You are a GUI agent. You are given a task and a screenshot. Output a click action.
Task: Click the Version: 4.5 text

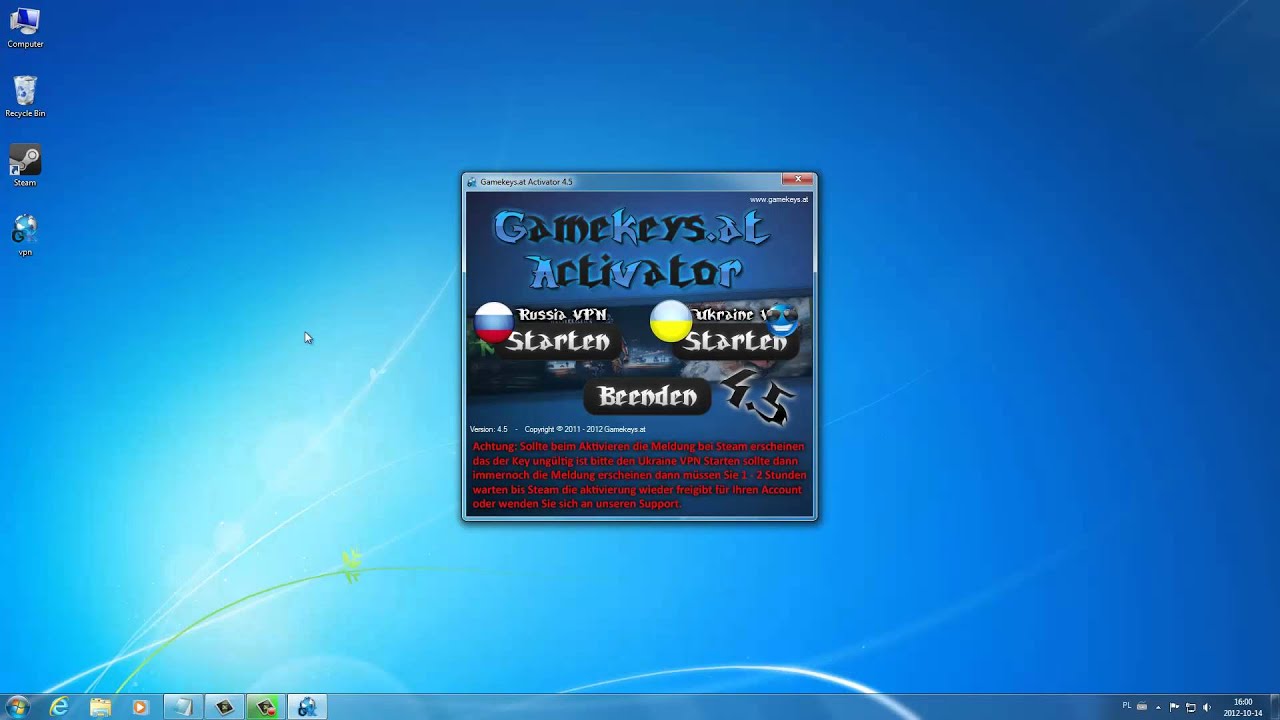[x=489, y=430]
